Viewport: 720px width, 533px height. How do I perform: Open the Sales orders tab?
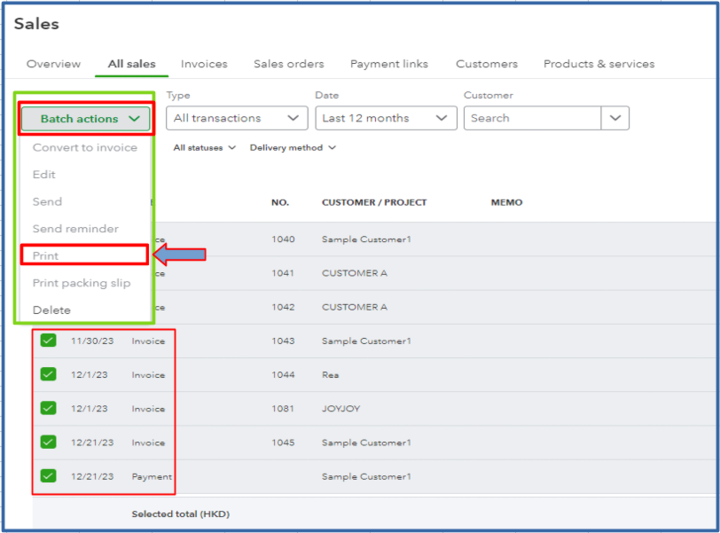point(289,64)
